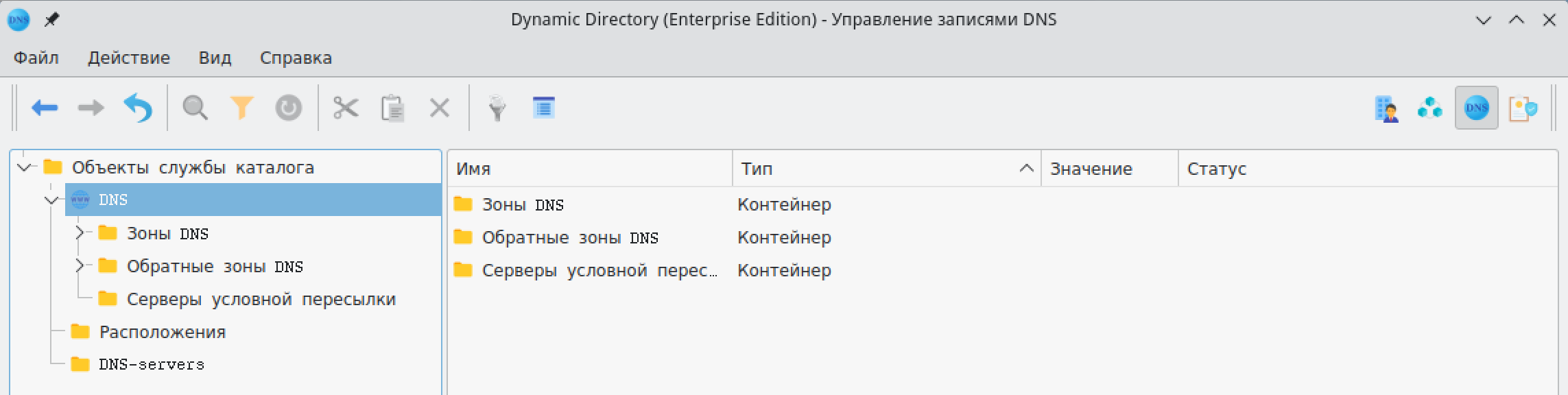Open the blue-green cluster sites module icon
1568x395 pixels.
1429,108
